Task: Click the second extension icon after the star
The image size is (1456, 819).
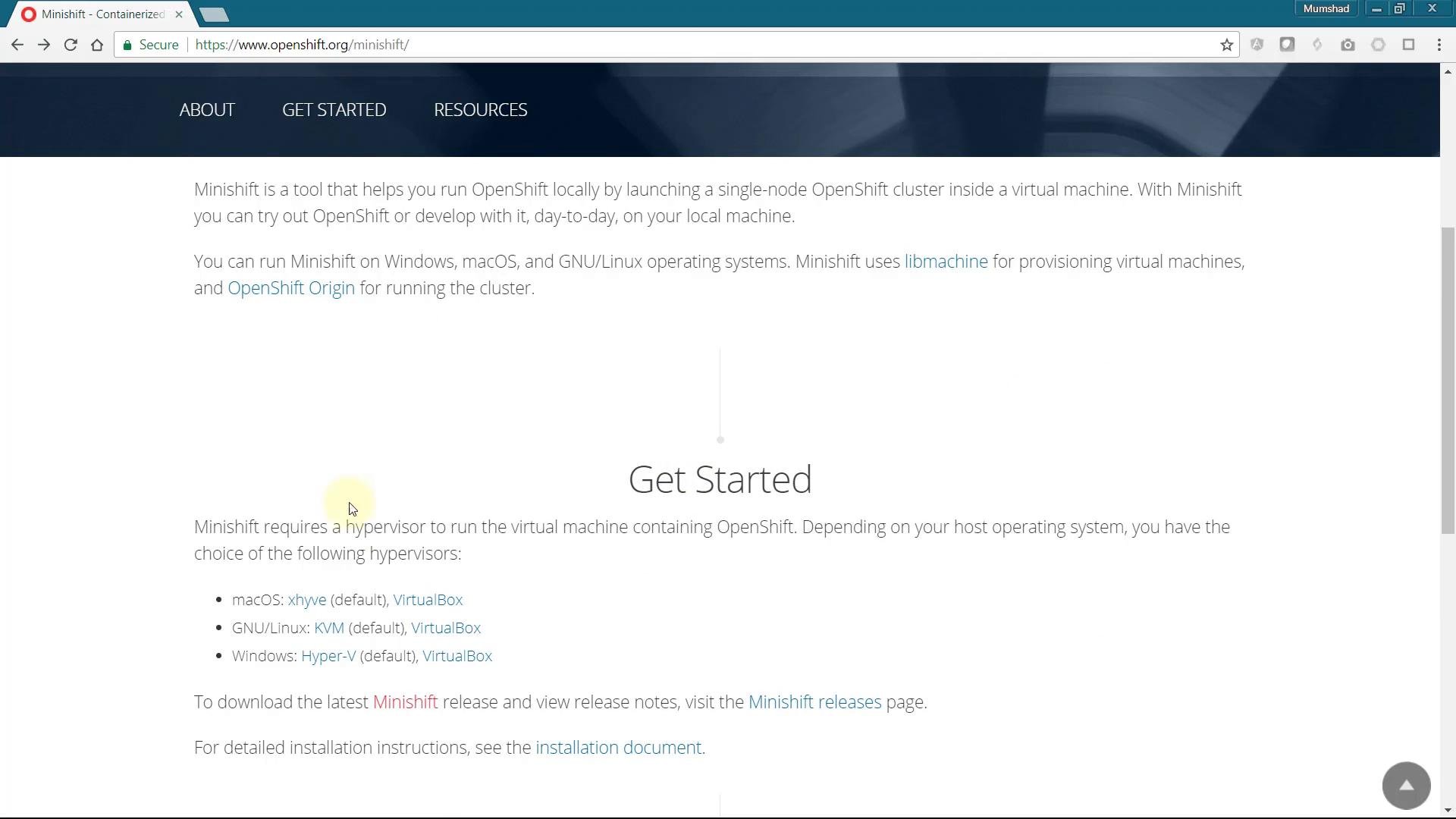Action: tap(1287, 45)
